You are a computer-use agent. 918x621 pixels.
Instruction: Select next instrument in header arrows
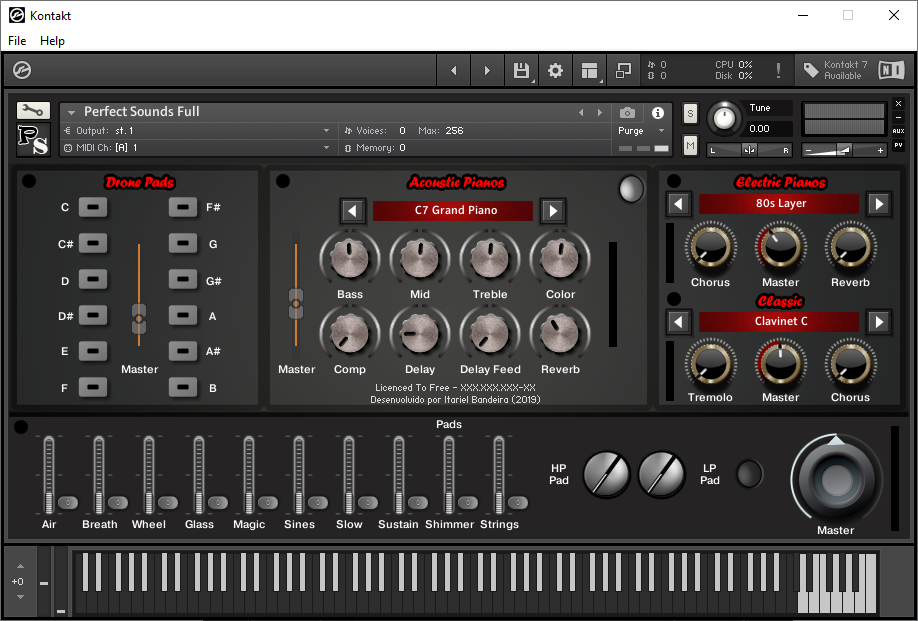600,112
